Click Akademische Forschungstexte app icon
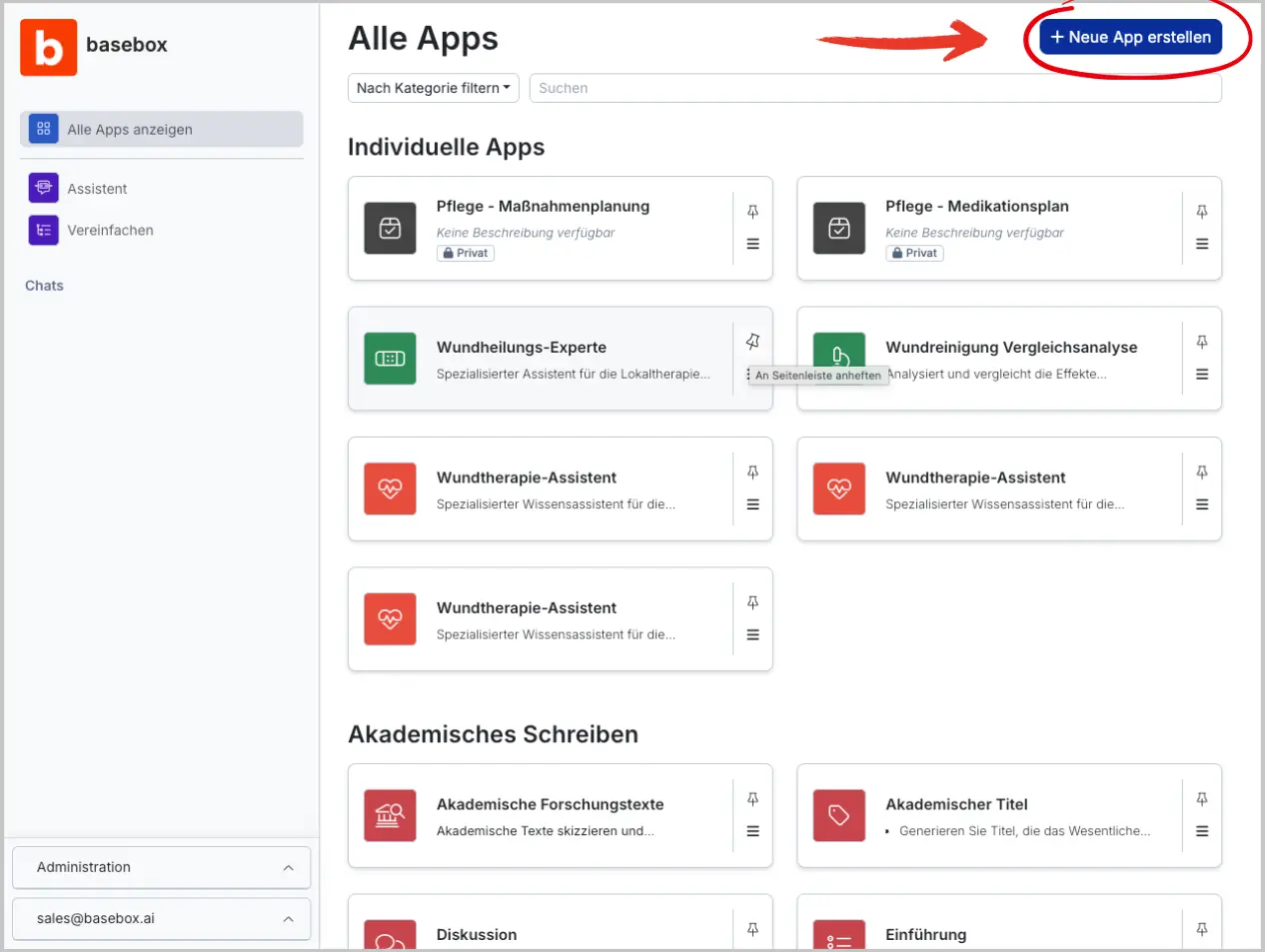1265x952 pixels. 390,816
